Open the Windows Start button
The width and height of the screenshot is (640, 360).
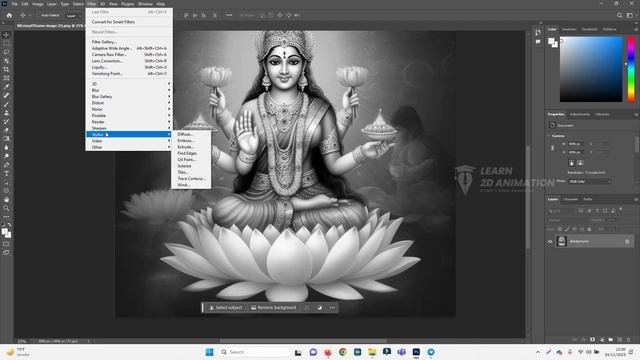tap(209, 352)
